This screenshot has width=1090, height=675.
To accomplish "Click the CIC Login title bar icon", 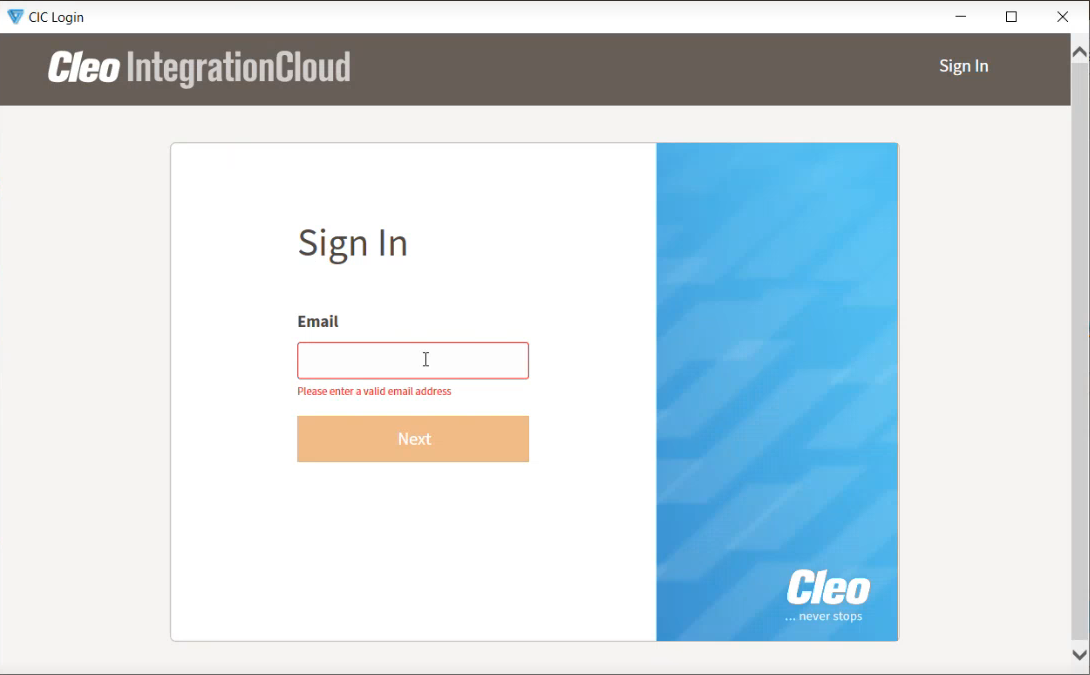I will pos(15,17).
